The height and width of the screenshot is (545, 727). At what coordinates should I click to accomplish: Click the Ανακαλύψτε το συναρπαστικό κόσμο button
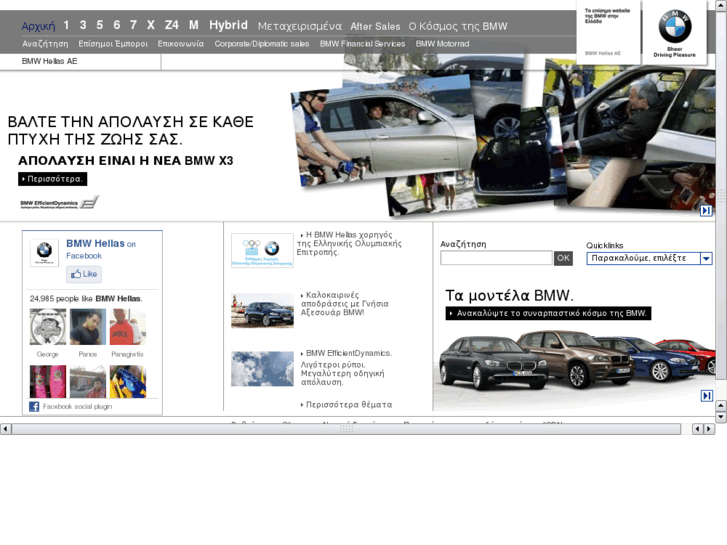[x=548, y=314]
